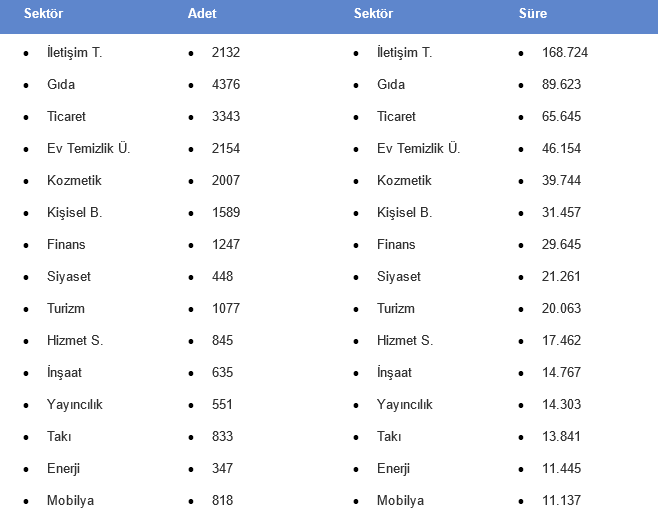
Task: Select the Turizm count 1077
Action: click(226, 308)
